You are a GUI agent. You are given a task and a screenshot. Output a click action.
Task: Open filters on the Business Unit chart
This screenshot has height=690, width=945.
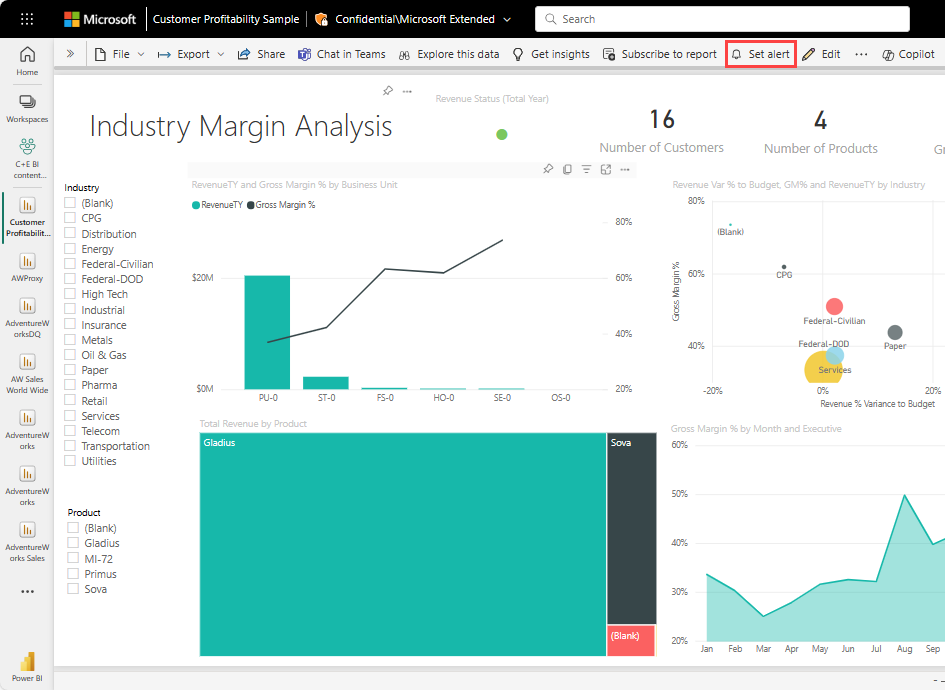[x=586, y=169]
